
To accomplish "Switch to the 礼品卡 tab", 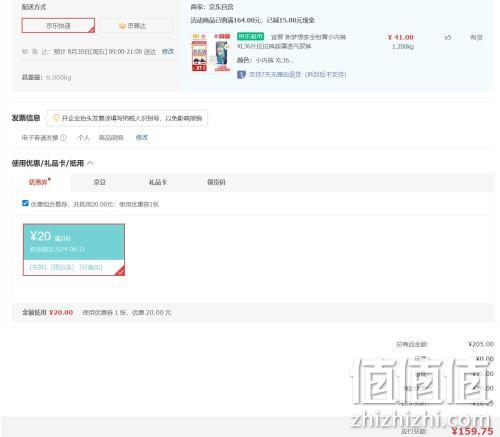I will (x=158, y=182).
